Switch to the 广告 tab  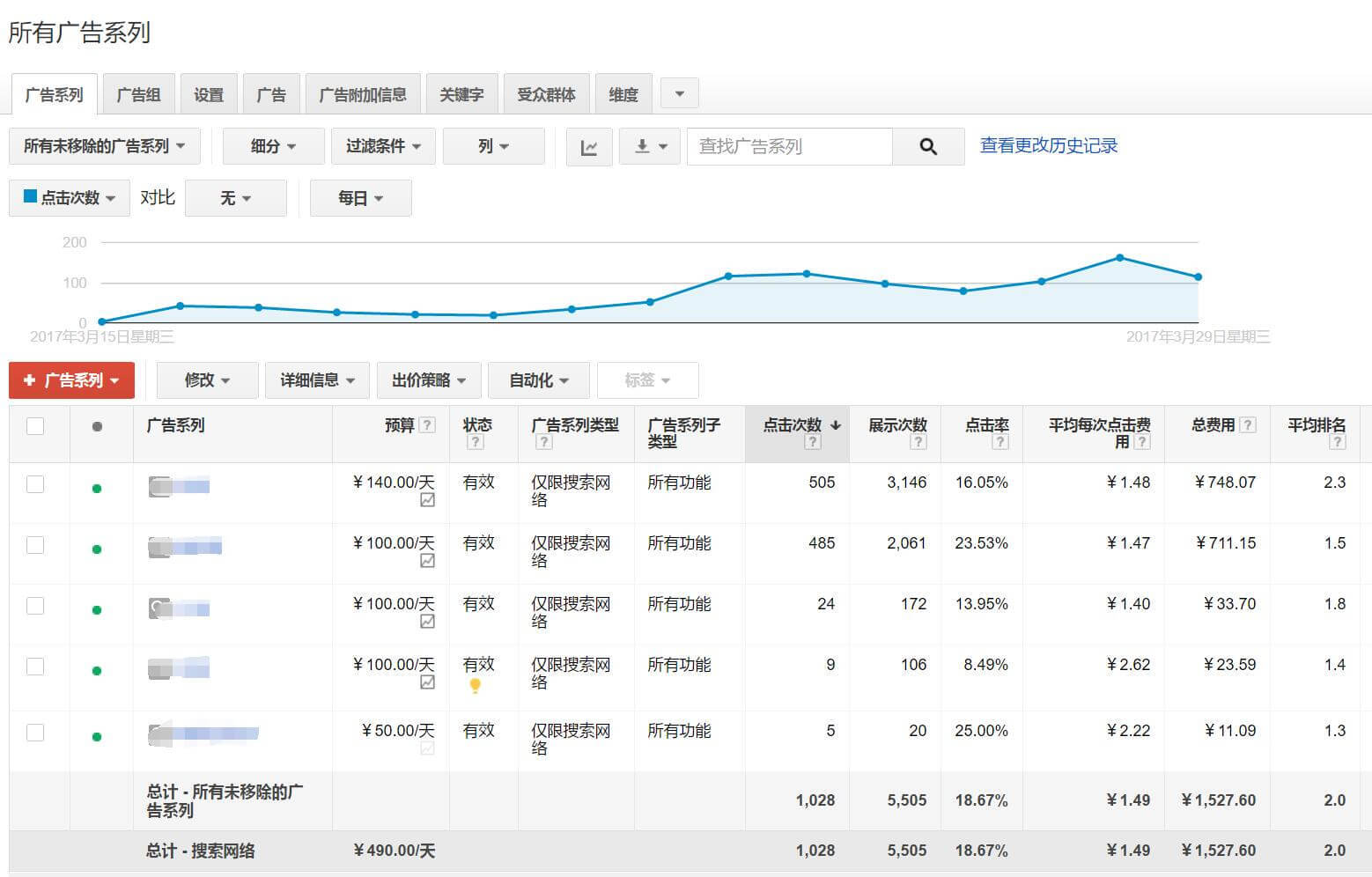pyautogui.click(x=271, y=94)
